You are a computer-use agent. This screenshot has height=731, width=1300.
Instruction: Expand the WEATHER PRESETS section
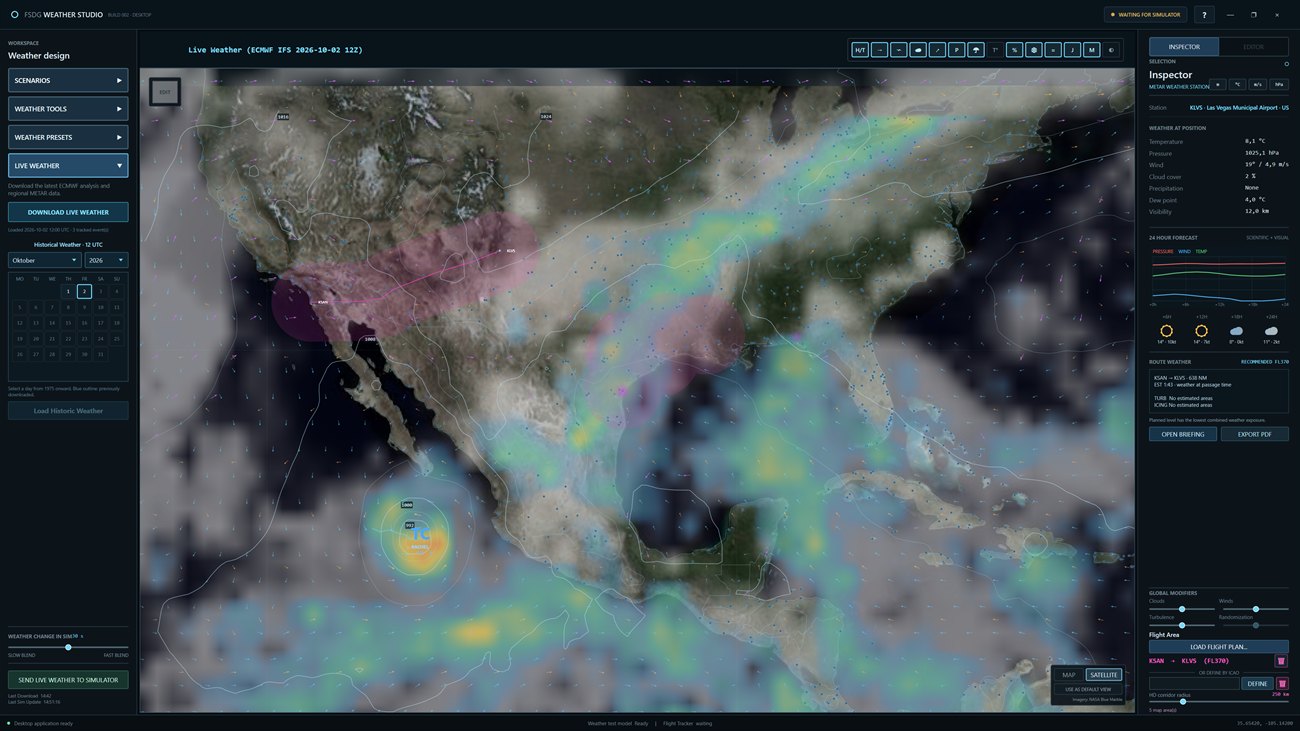coord(68,137)
